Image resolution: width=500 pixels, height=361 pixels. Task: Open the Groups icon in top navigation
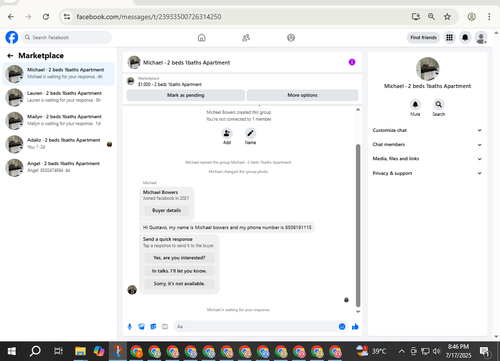[x=291, y=38]
